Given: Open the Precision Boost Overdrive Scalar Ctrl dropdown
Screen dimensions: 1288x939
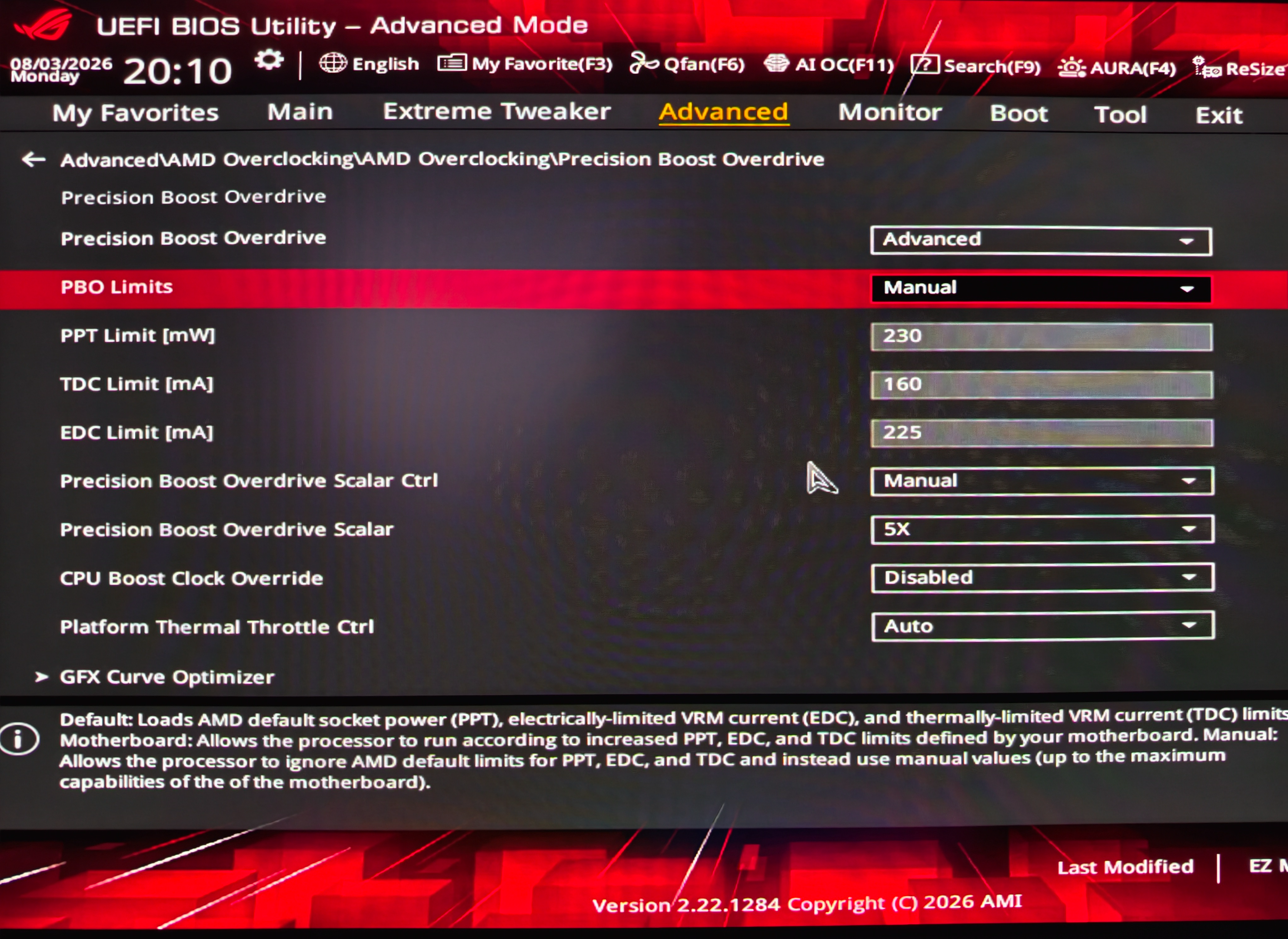Looking at the screenshot, I should pyautogui.click(x=1042, y=481).
